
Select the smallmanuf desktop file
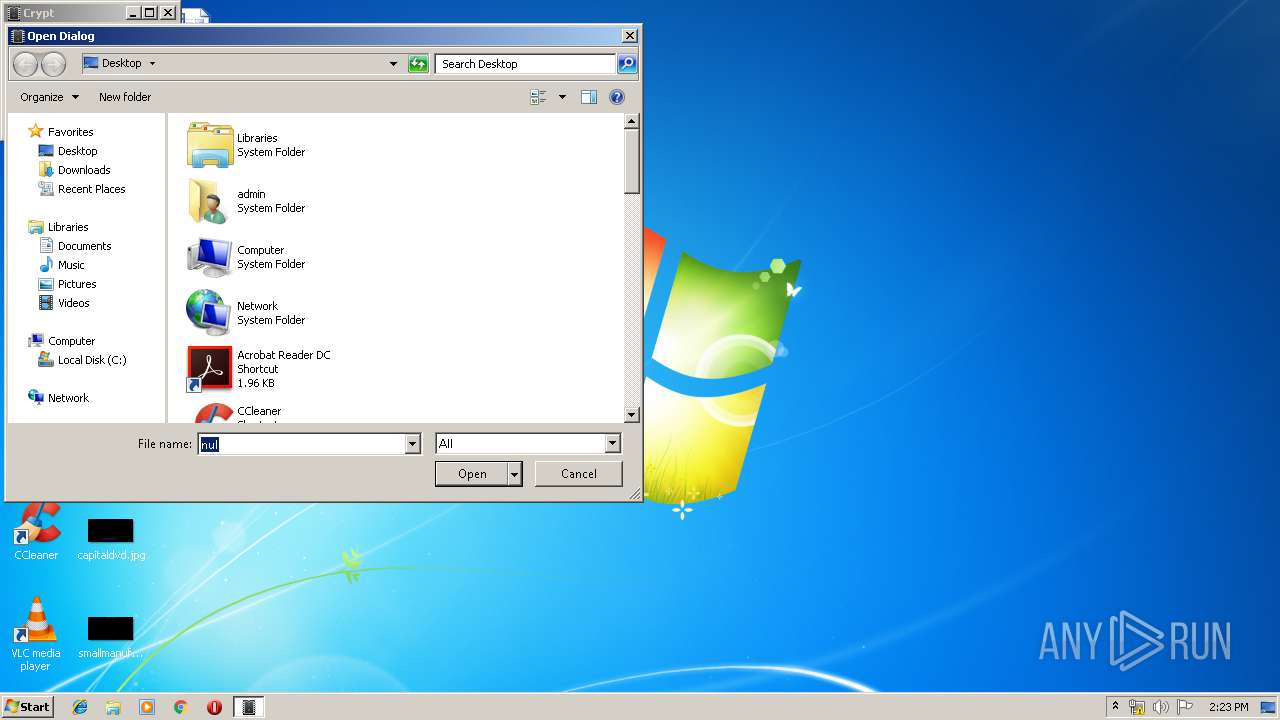(x=110, y=637)
